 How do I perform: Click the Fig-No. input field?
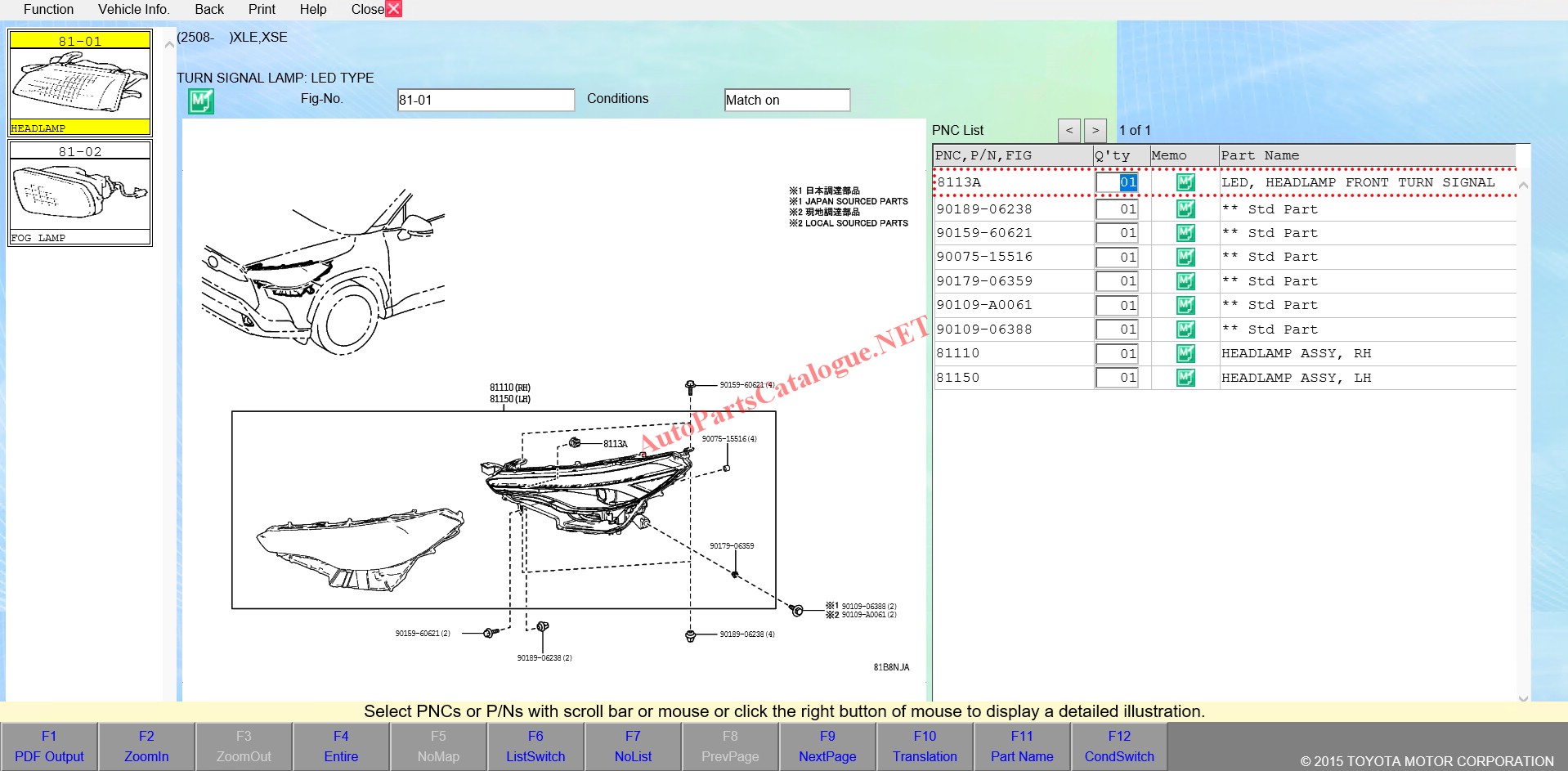click(x=486, y=100)
